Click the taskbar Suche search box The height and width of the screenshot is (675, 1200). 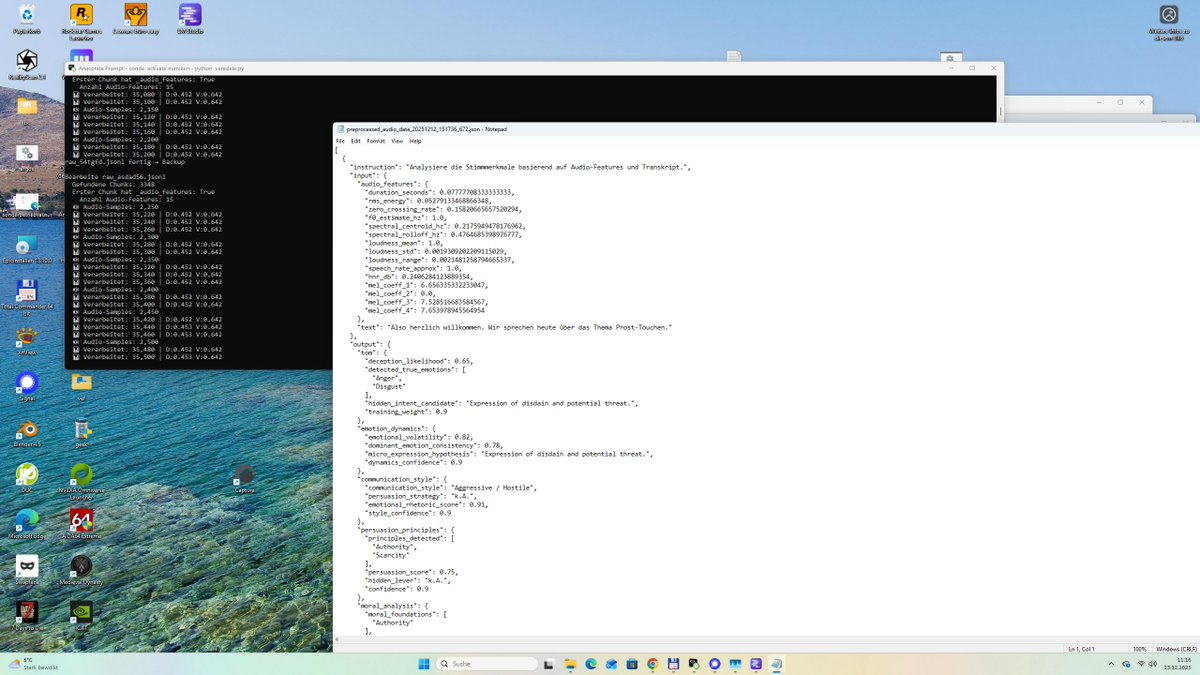point(486,664)
